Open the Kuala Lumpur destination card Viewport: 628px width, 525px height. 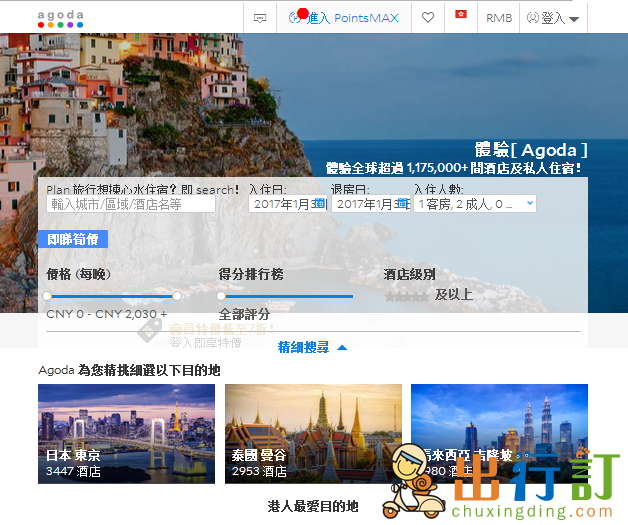point(499,434)
